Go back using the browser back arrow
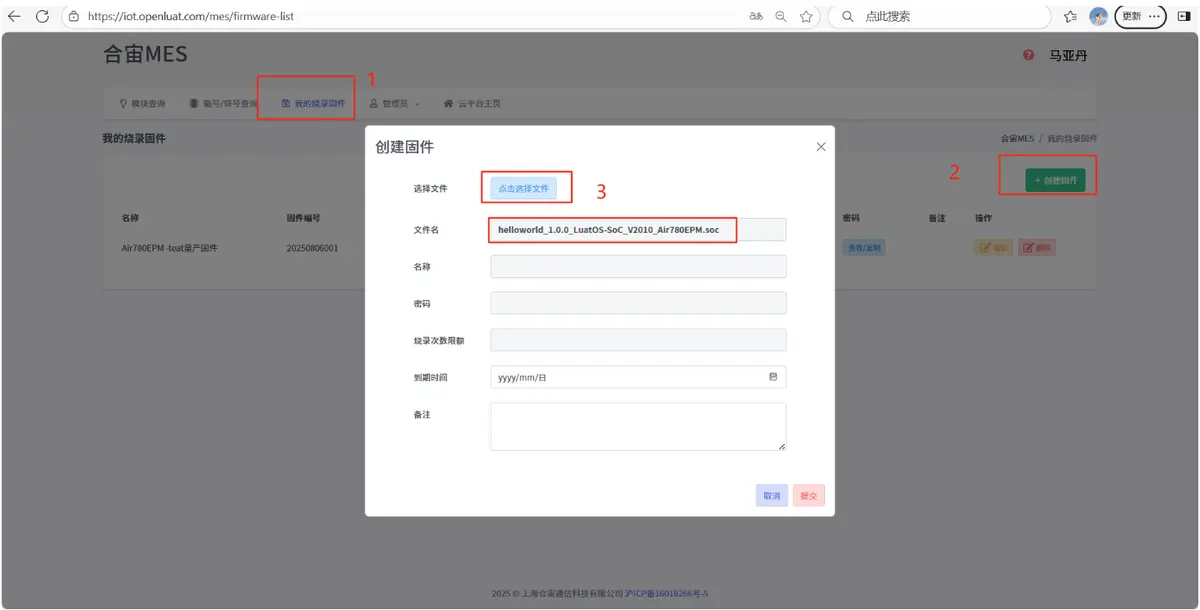The image size is (1200, 610). click(14, 16)
